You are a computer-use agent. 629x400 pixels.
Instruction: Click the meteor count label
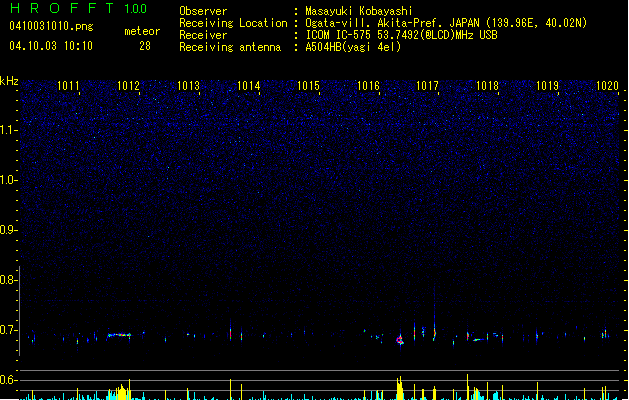pos(142,31)
